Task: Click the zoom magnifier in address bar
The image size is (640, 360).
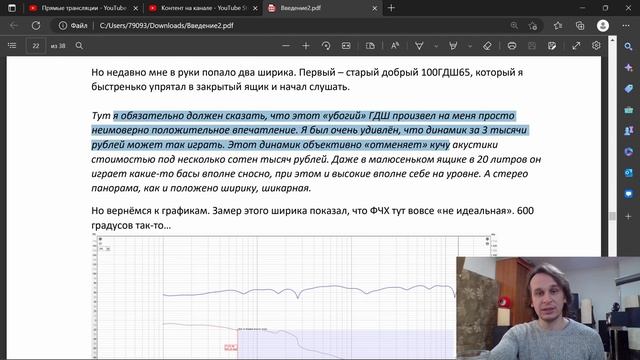Action: tap(514, 25)
